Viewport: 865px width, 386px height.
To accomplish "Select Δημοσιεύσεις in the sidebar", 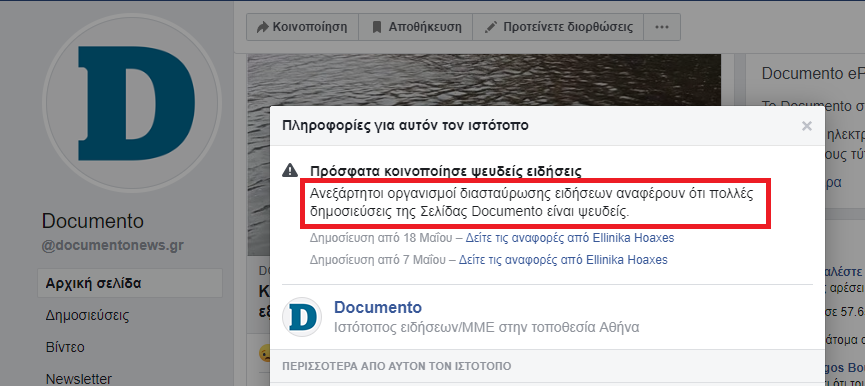I will click(87, 315).
